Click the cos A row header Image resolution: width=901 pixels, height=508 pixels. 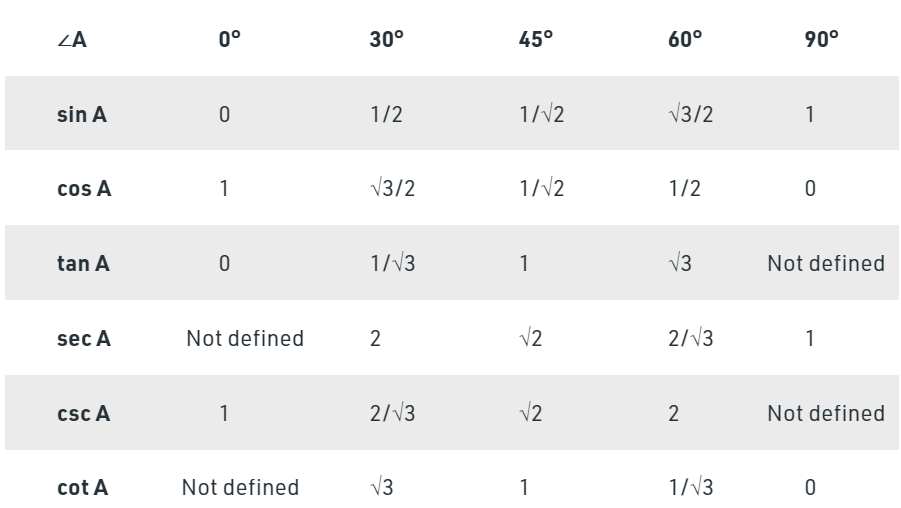(x=83, y=189)
